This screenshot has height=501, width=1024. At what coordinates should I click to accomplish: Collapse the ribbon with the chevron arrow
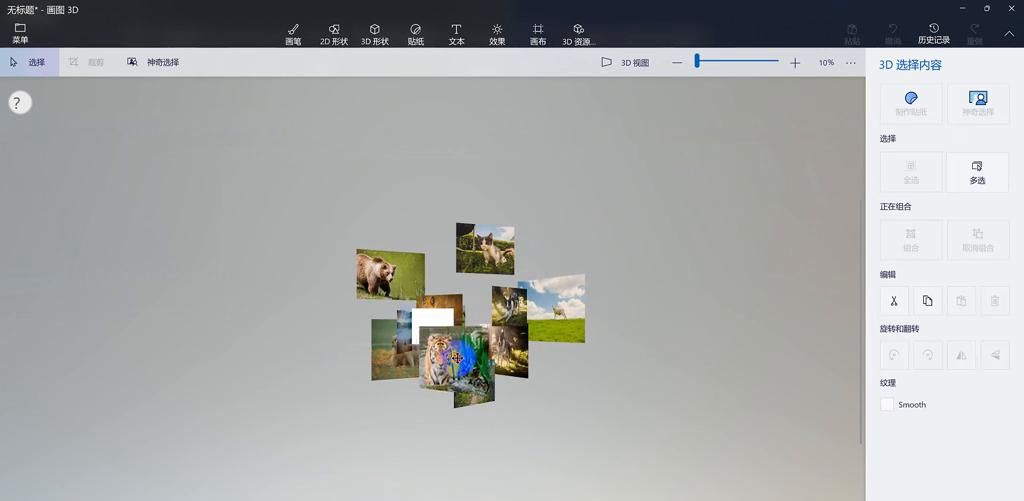pyautogui.click(x=1008, y=33)
